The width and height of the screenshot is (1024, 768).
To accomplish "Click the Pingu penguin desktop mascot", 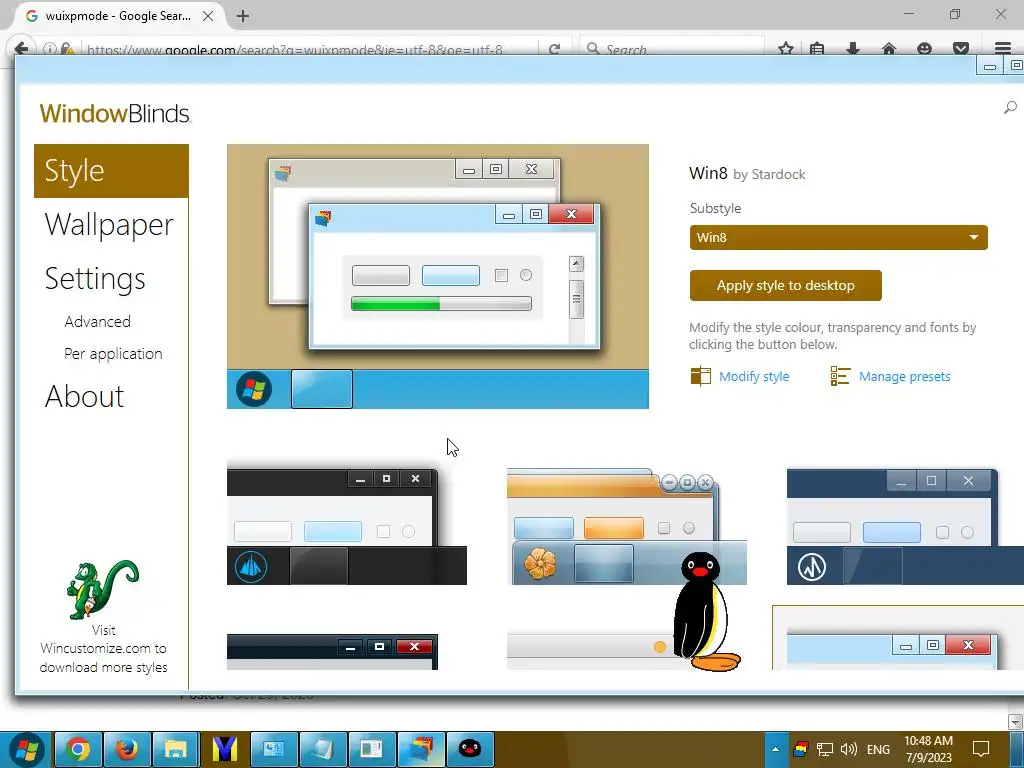I will click(706, 611).
